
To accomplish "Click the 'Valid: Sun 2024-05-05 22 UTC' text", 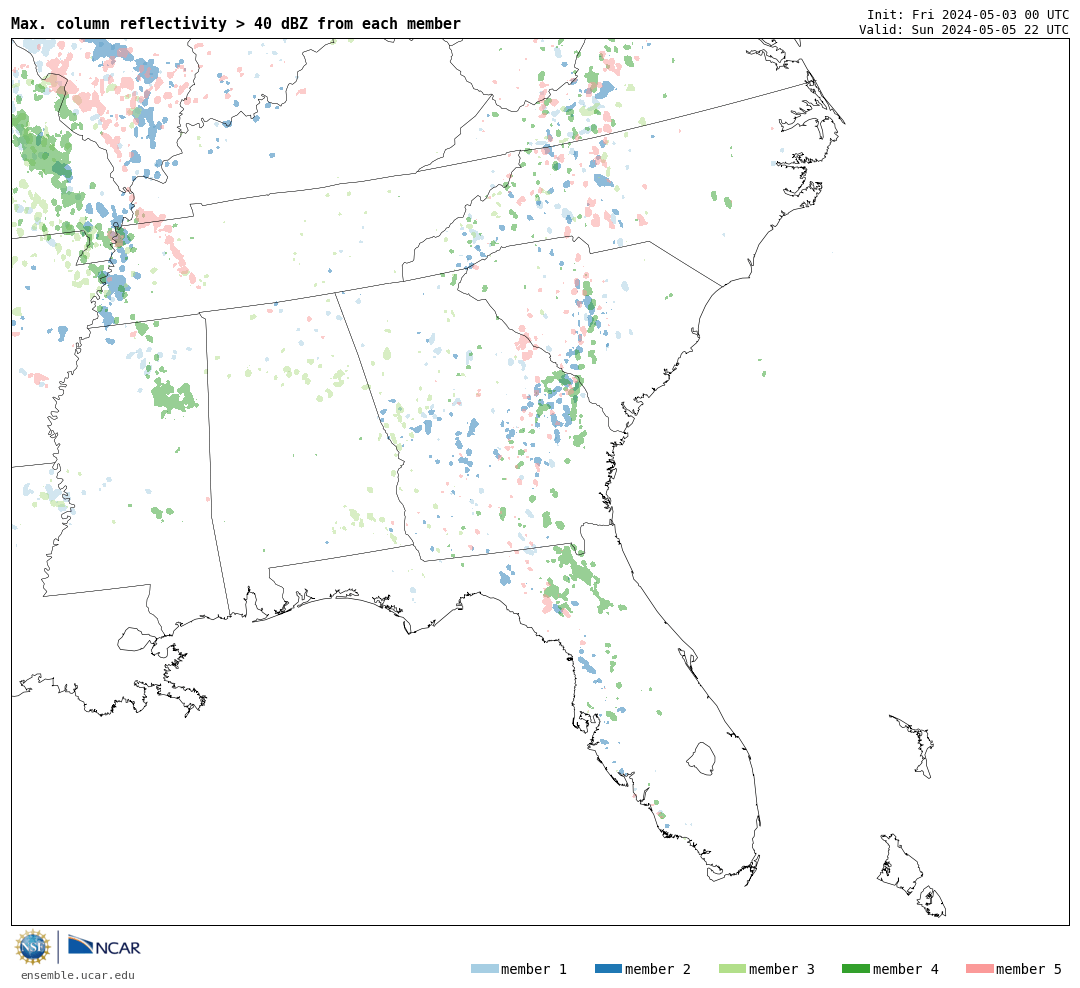I will click(x=964, y=30).
